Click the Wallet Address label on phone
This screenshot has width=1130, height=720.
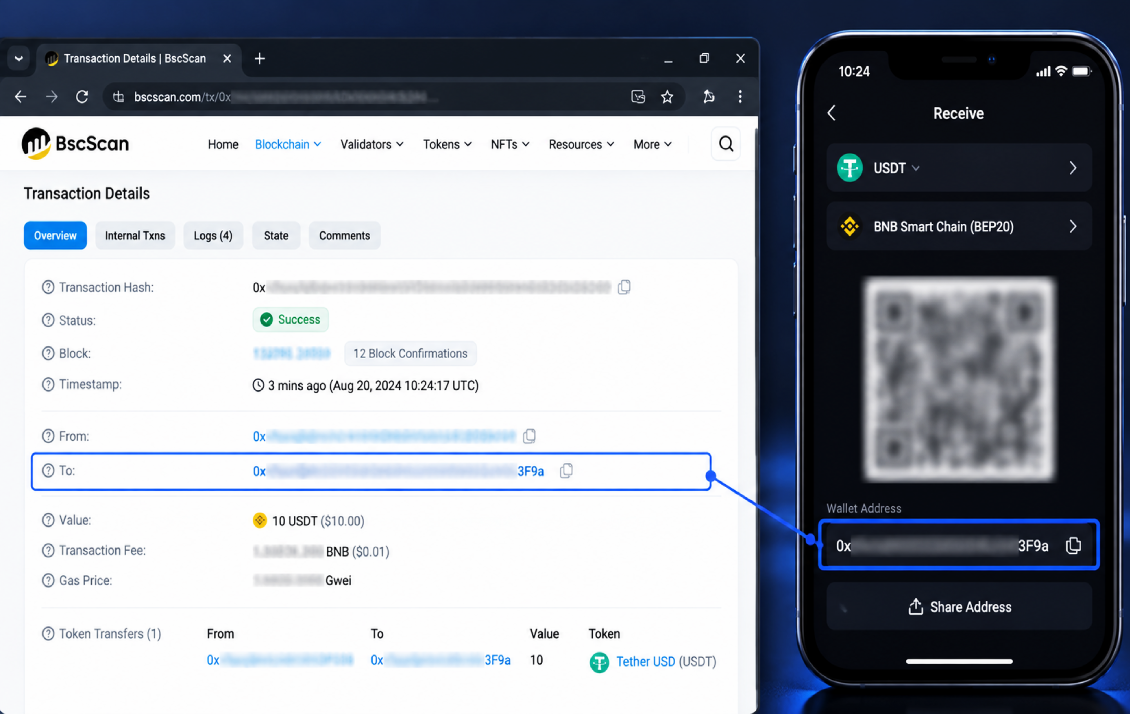(863, 508)
